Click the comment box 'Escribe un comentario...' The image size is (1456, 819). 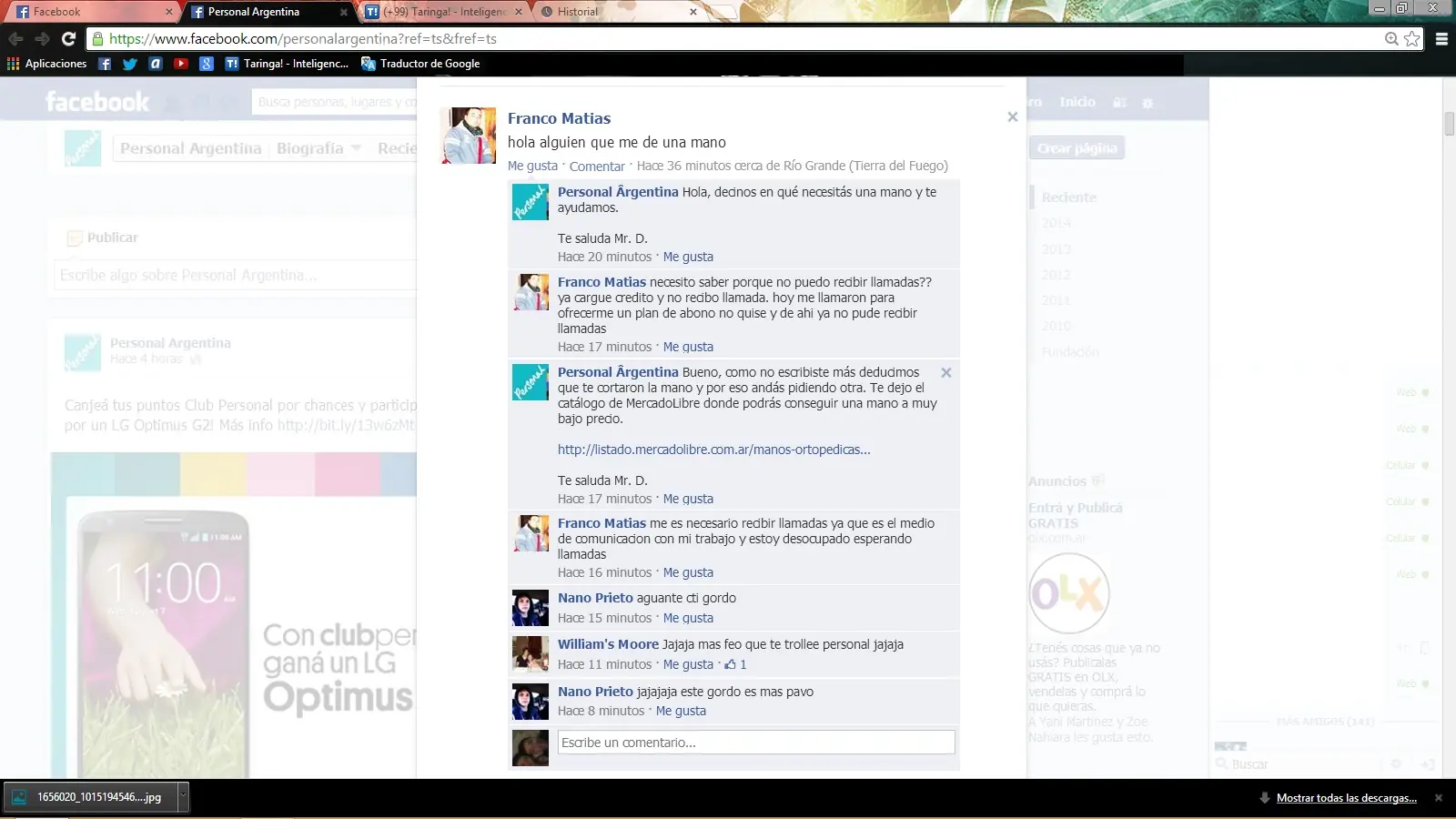tap(756, 743)
